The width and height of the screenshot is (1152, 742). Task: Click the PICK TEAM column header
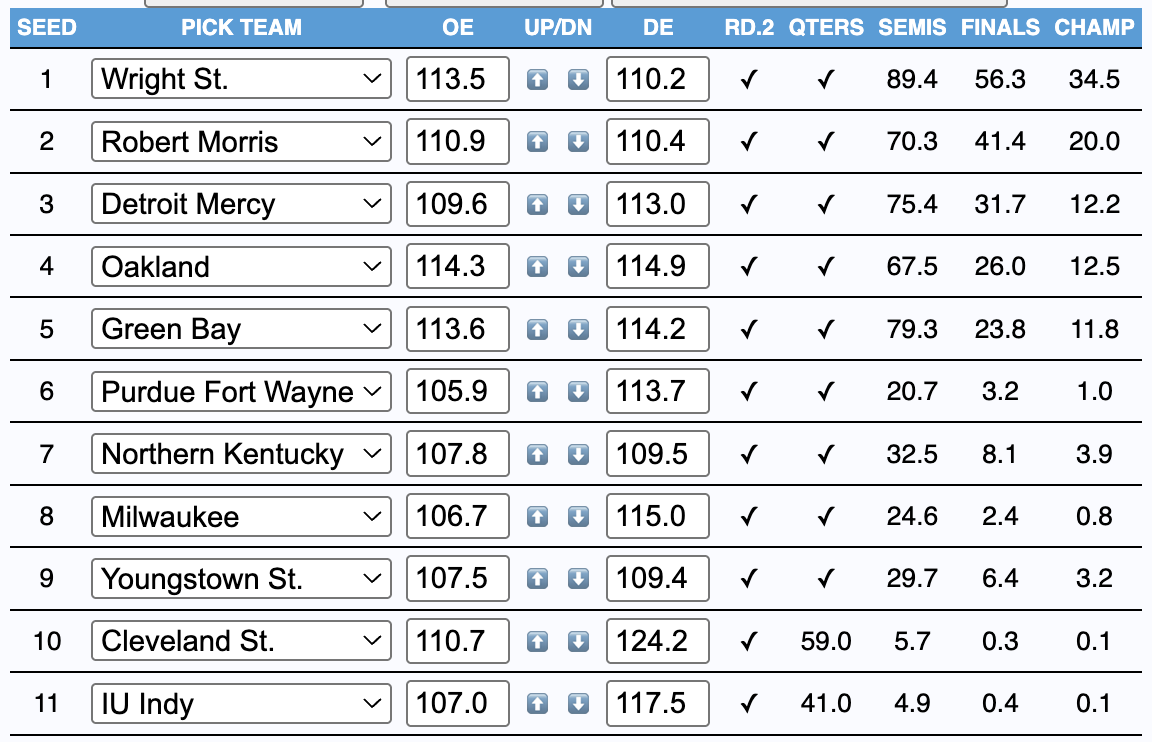click(x=241, y=28)
